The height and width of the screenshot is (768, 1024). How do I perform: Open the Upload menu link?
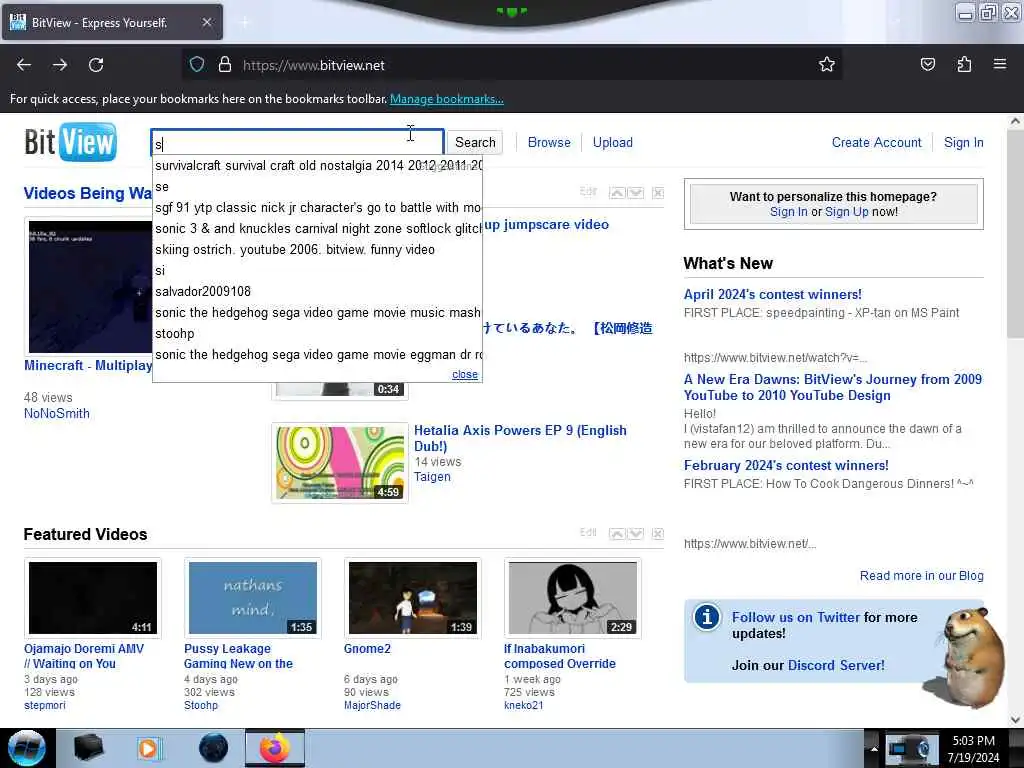[613, 142]
